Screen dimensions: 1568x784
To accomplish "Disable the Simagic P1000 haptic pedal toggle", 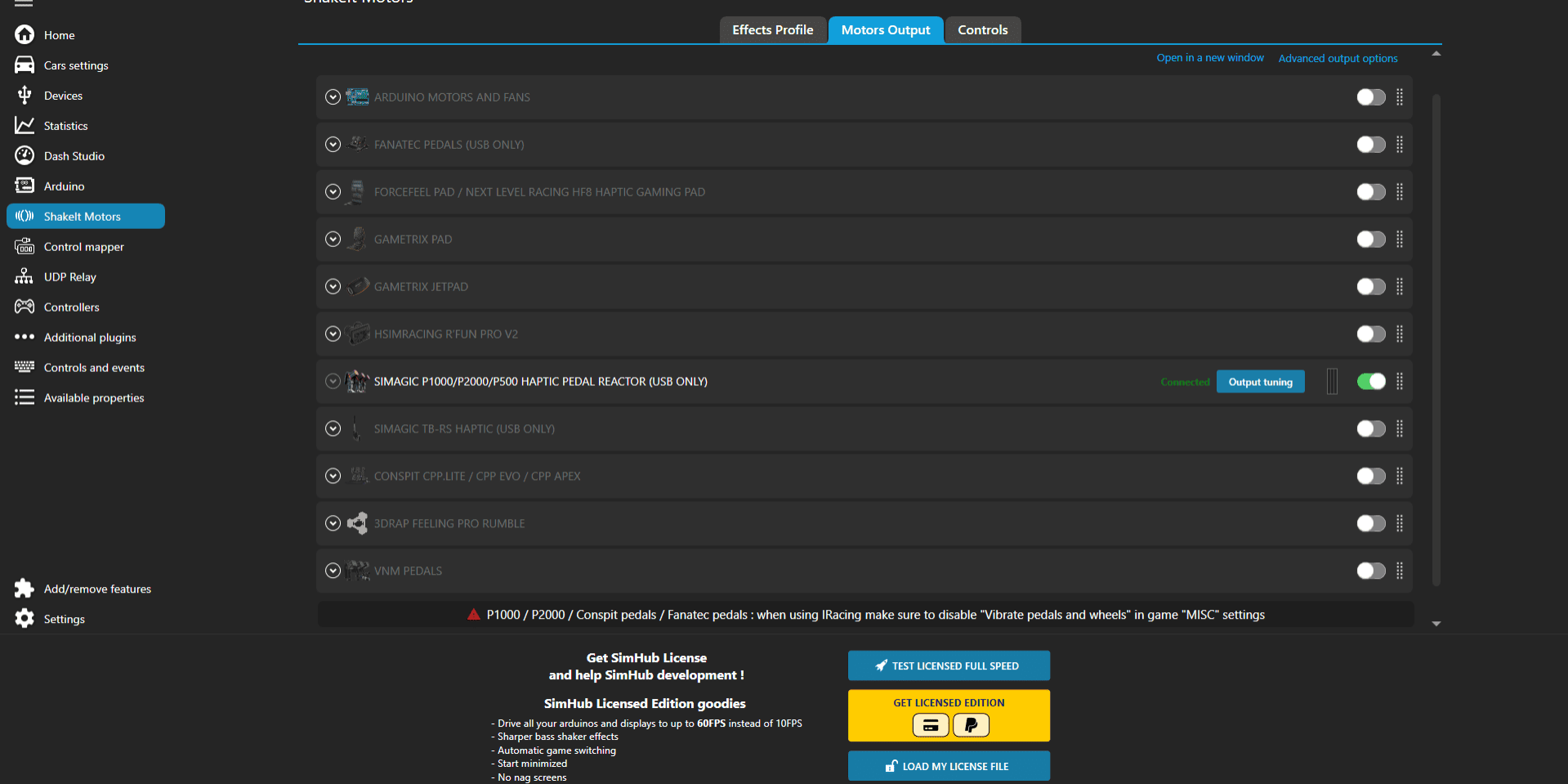I will point(1370,382).
